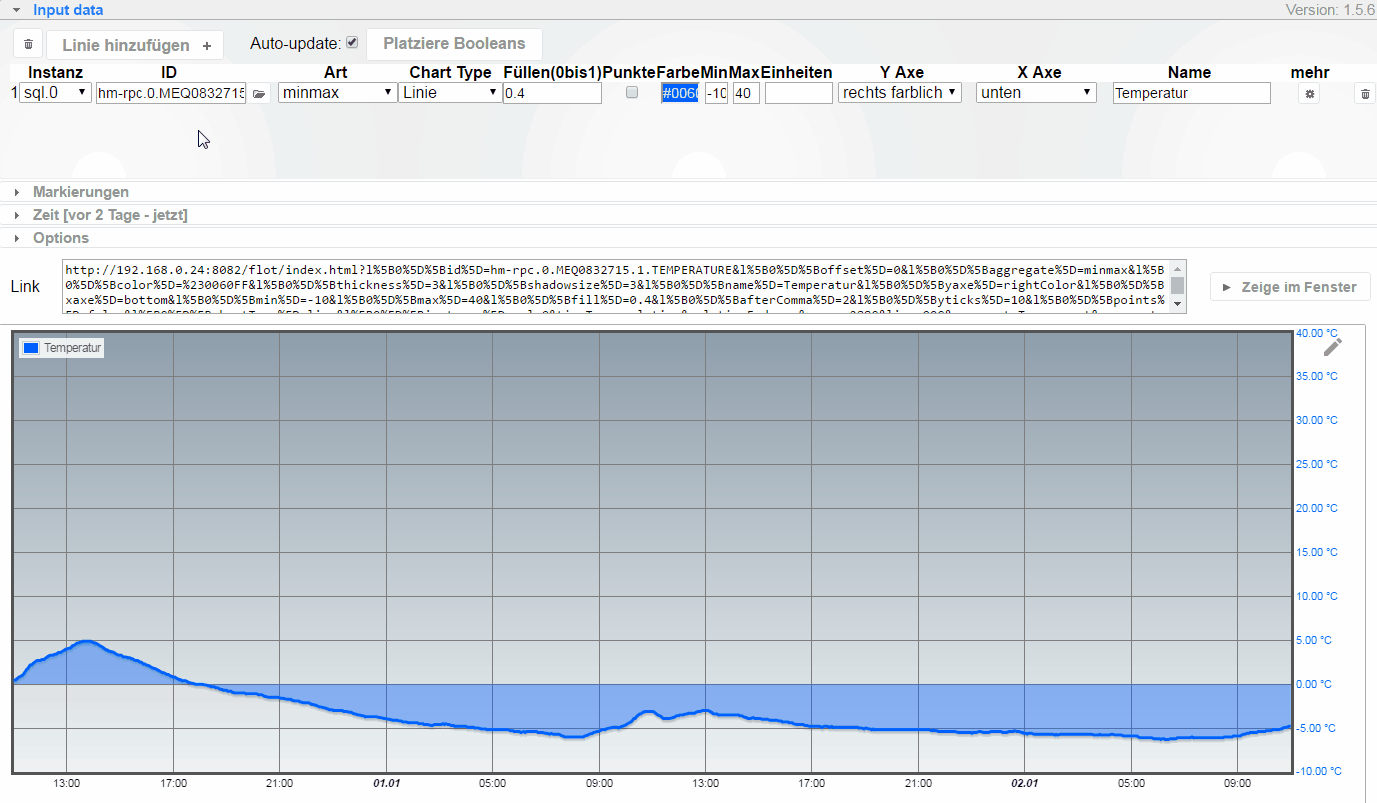This screenshot has width=1377, height=803.
Task: Click the Link textarea scrollbar
Action: coord(1178,287)
